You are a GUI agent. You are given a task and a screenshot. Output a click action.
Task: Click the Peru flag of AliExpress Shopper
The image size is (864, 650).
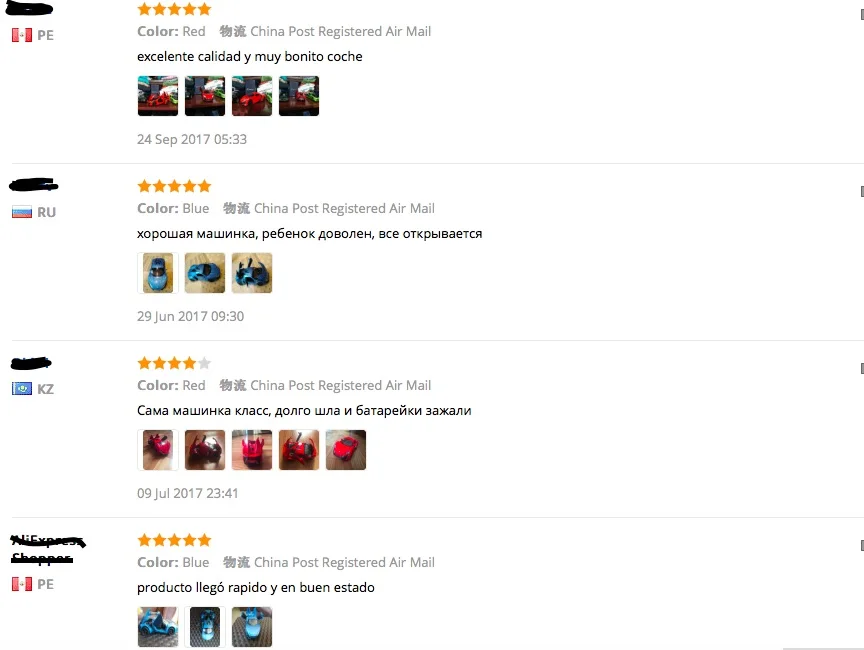(21, 584)
